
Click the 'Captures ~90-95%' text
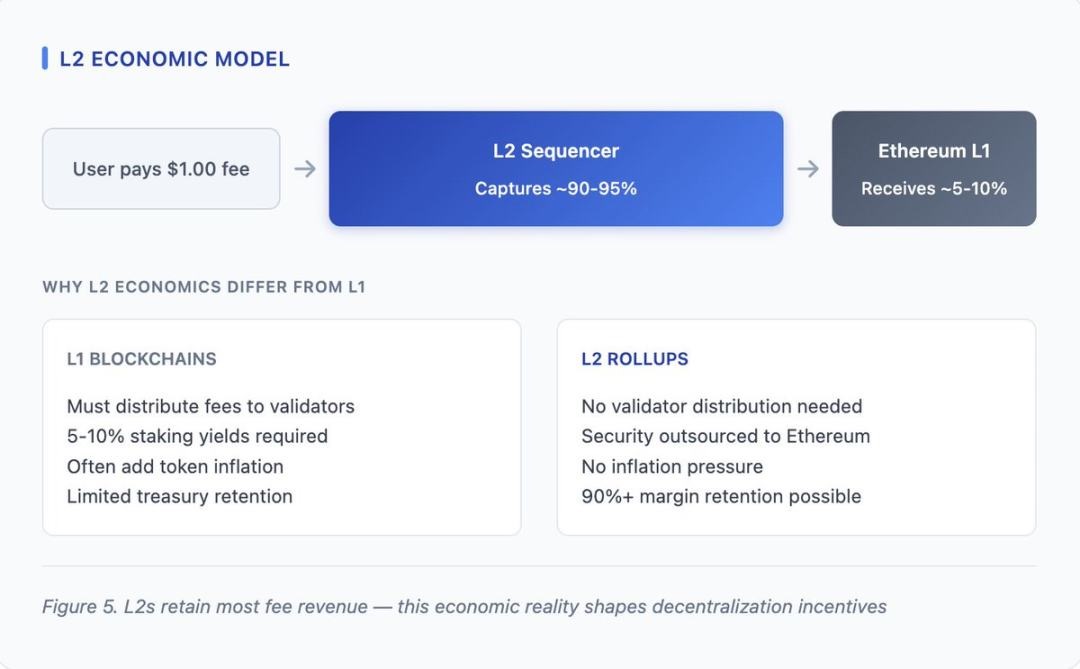(556, 188)
